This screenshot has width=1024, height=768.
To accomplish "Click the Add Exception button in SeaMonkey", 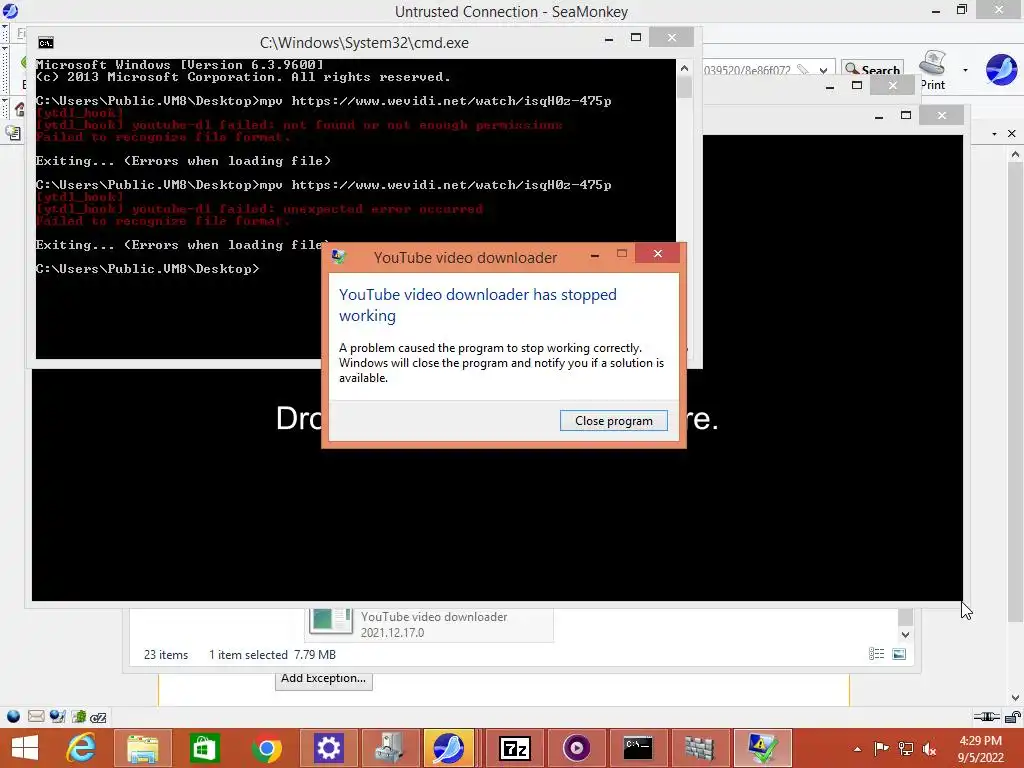I will (x=323, y=679).
